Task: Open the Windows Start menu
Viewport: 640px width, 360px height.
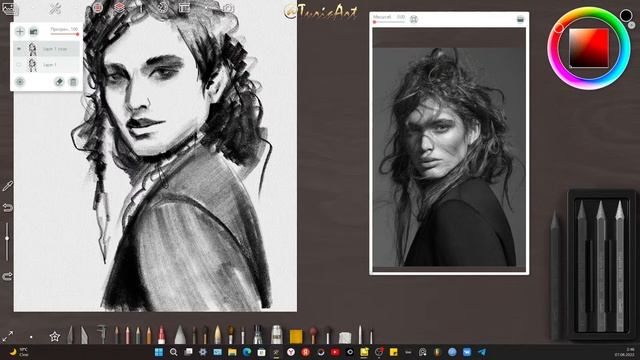Action: pos(159,352)
